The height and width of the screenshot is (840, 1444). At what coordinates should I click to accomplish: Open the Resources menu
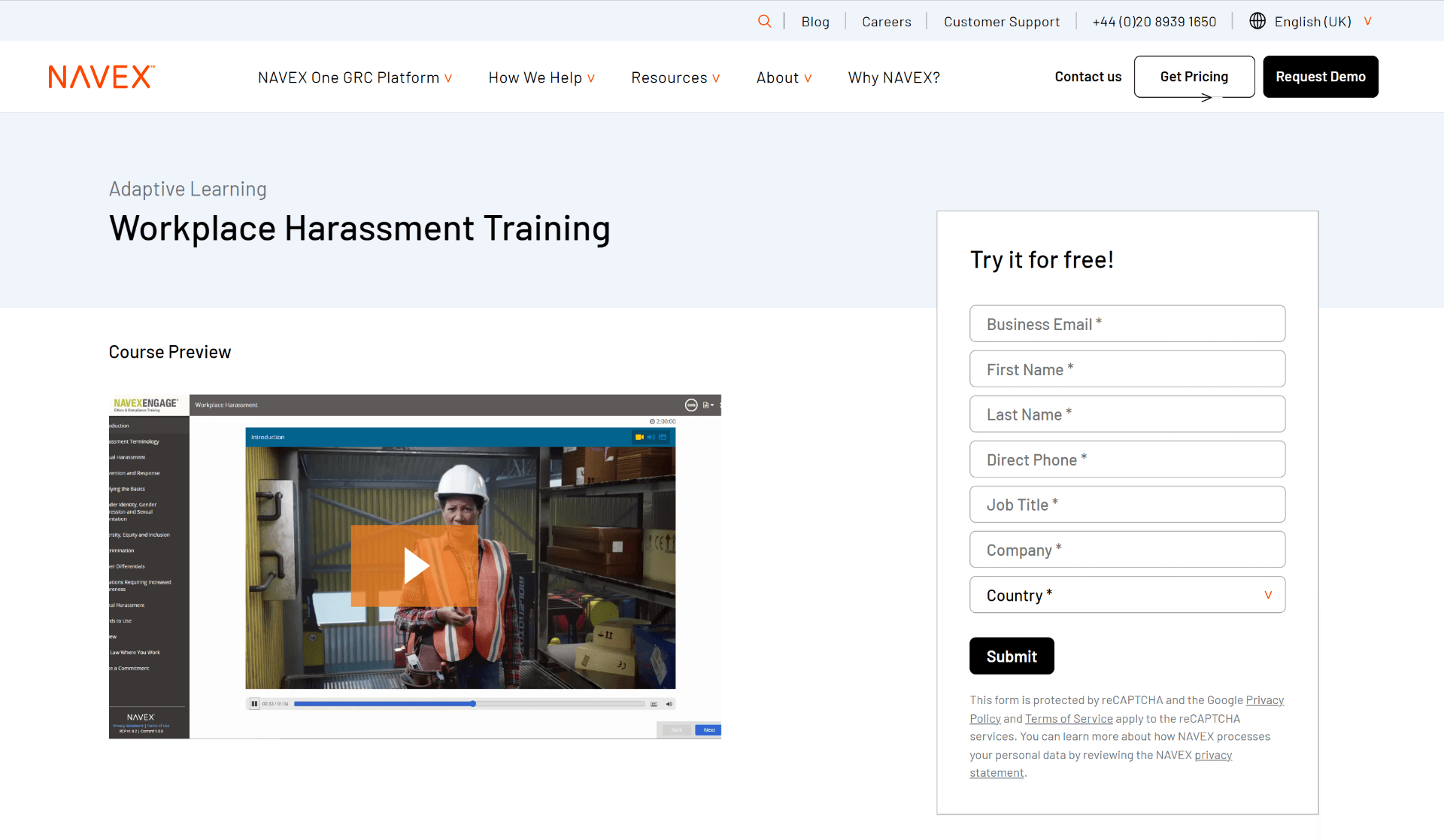click(675, 77)
